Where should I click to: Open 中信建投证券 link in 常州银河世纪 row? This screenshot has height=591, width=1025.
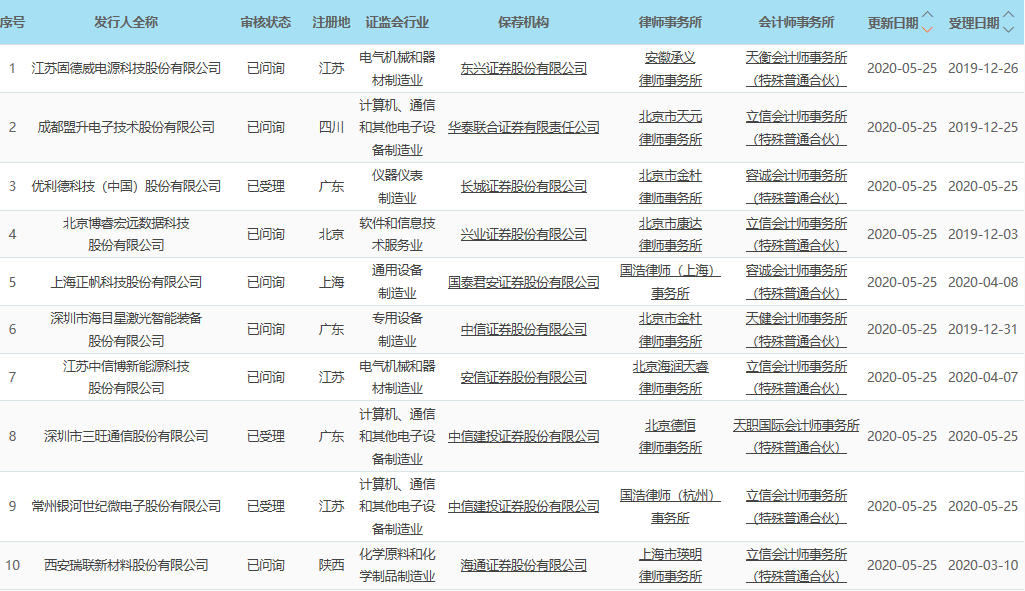tap(524, 506)
